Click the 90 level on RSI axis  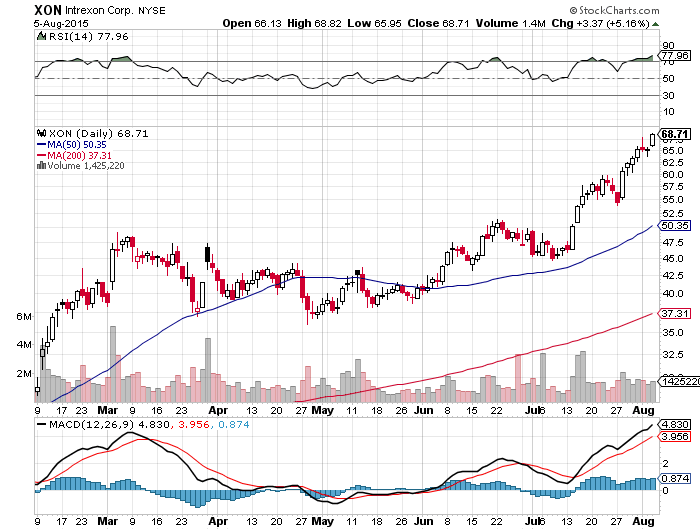pos(668,46)
